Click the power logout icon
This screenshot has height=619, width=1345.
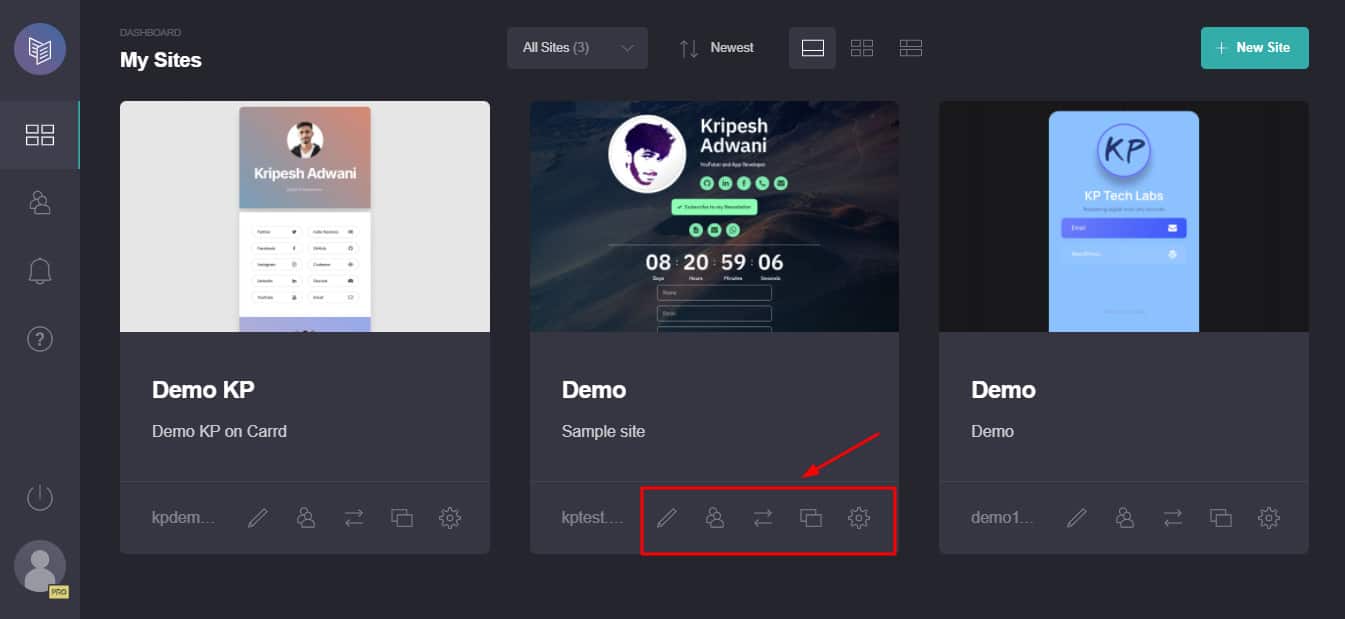pos(40,497)
